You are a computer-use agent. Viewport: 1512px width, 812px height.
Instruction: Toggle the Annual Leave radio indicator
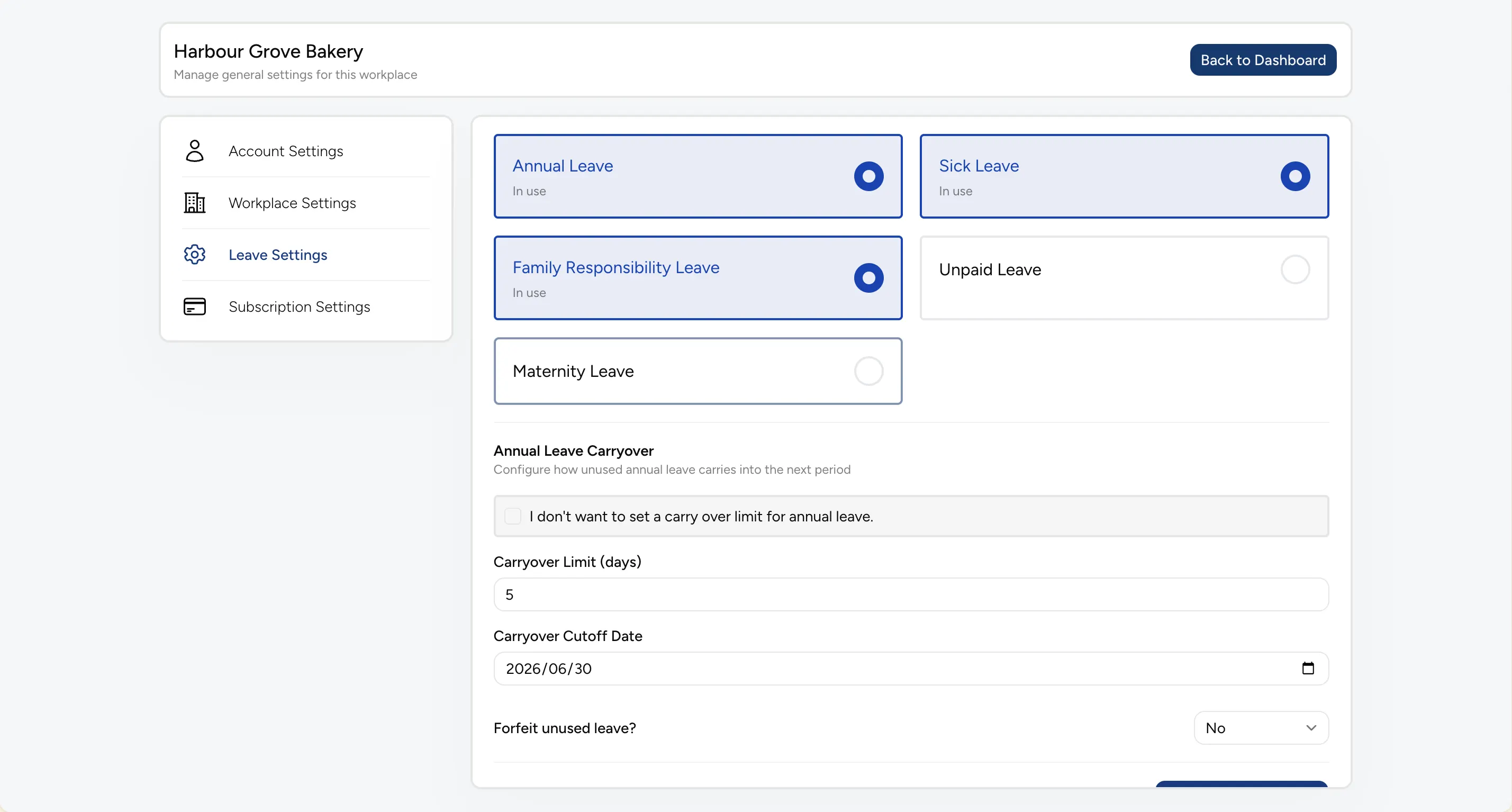pyautogui.click(x=868, y=176)
